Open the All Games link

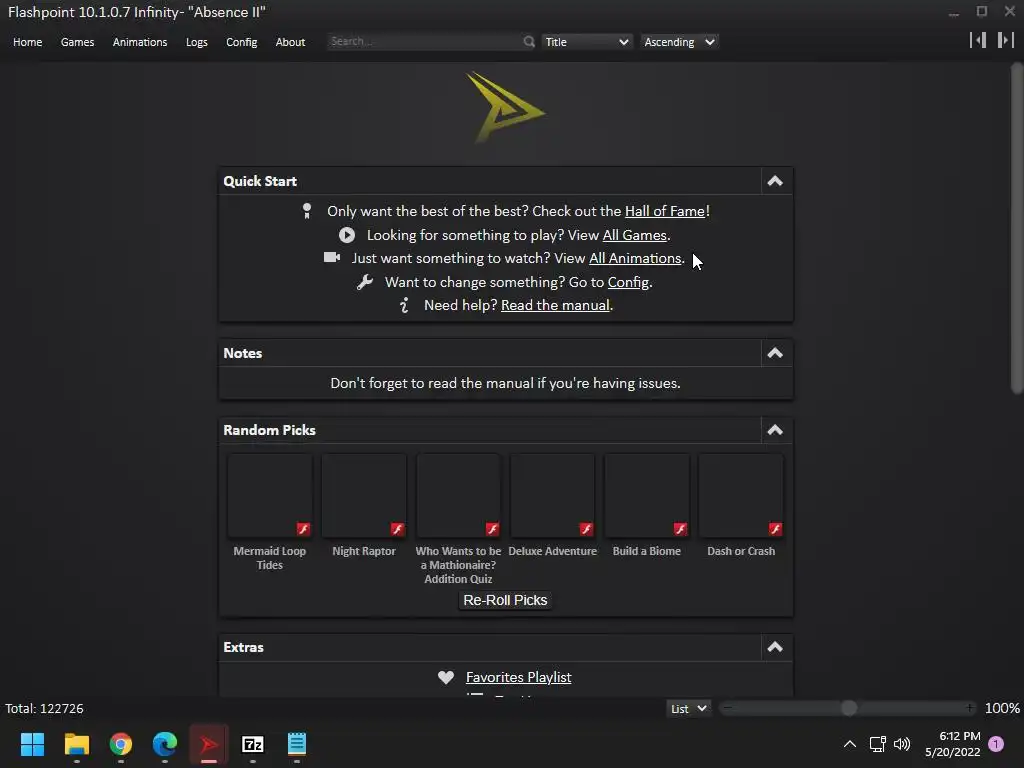[x=634, y=235]
